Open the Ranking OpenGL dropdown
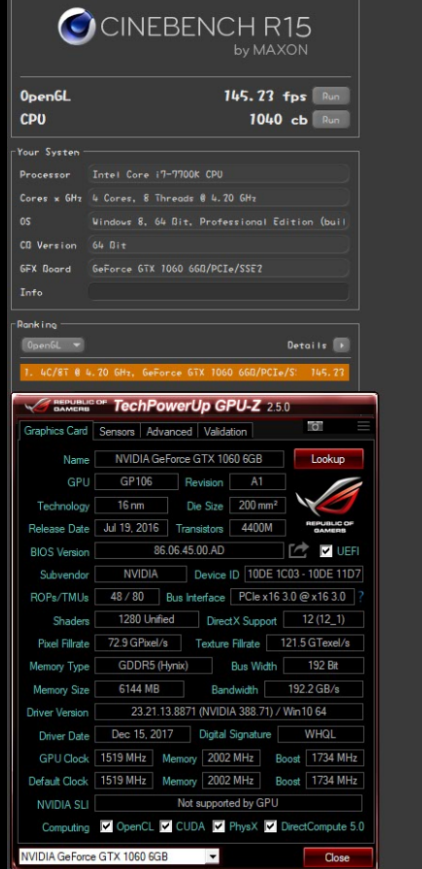 (53, 345)
